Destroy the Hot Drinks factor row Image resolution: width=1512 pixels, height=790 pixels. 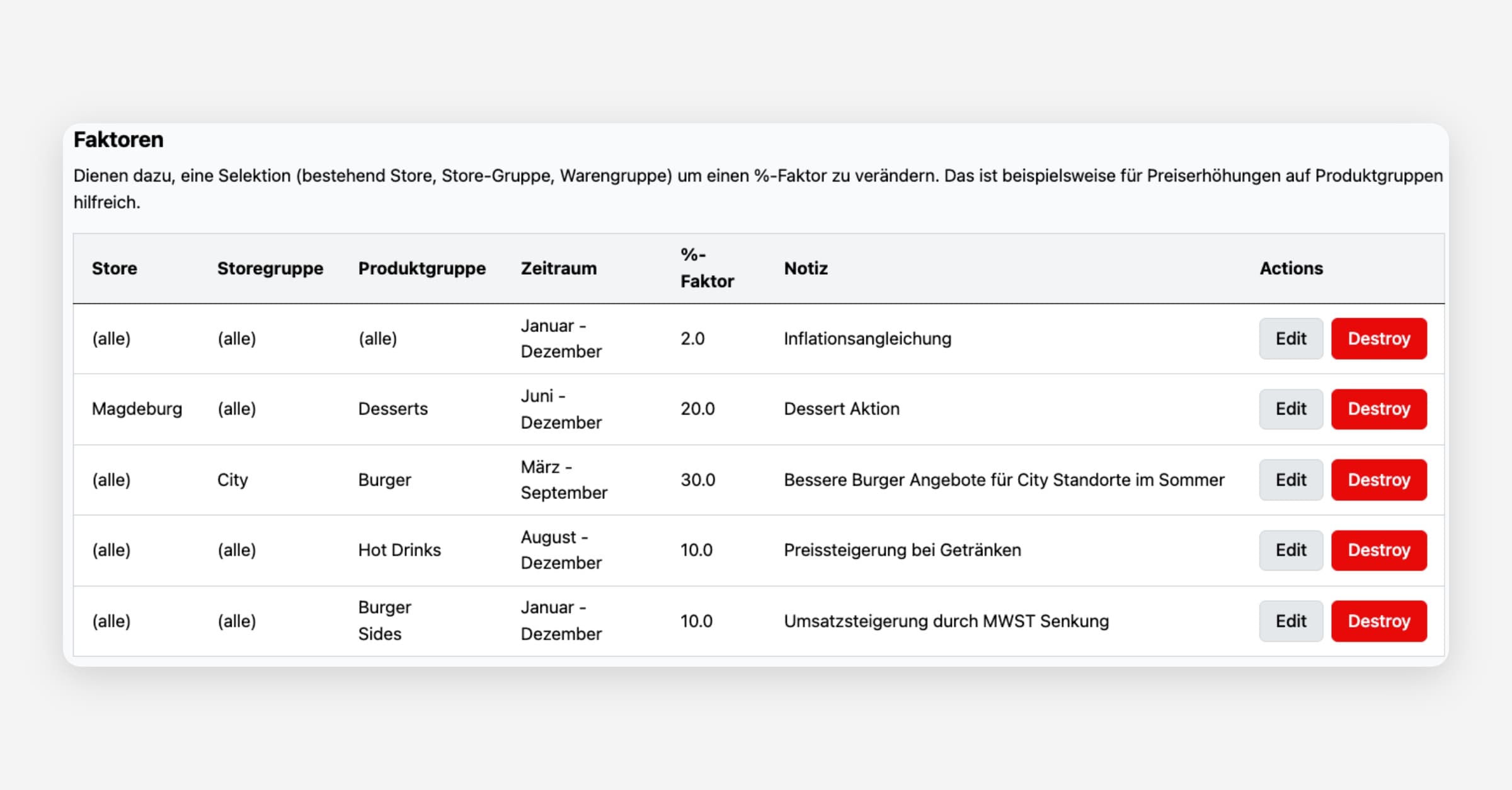[1379, 550]
